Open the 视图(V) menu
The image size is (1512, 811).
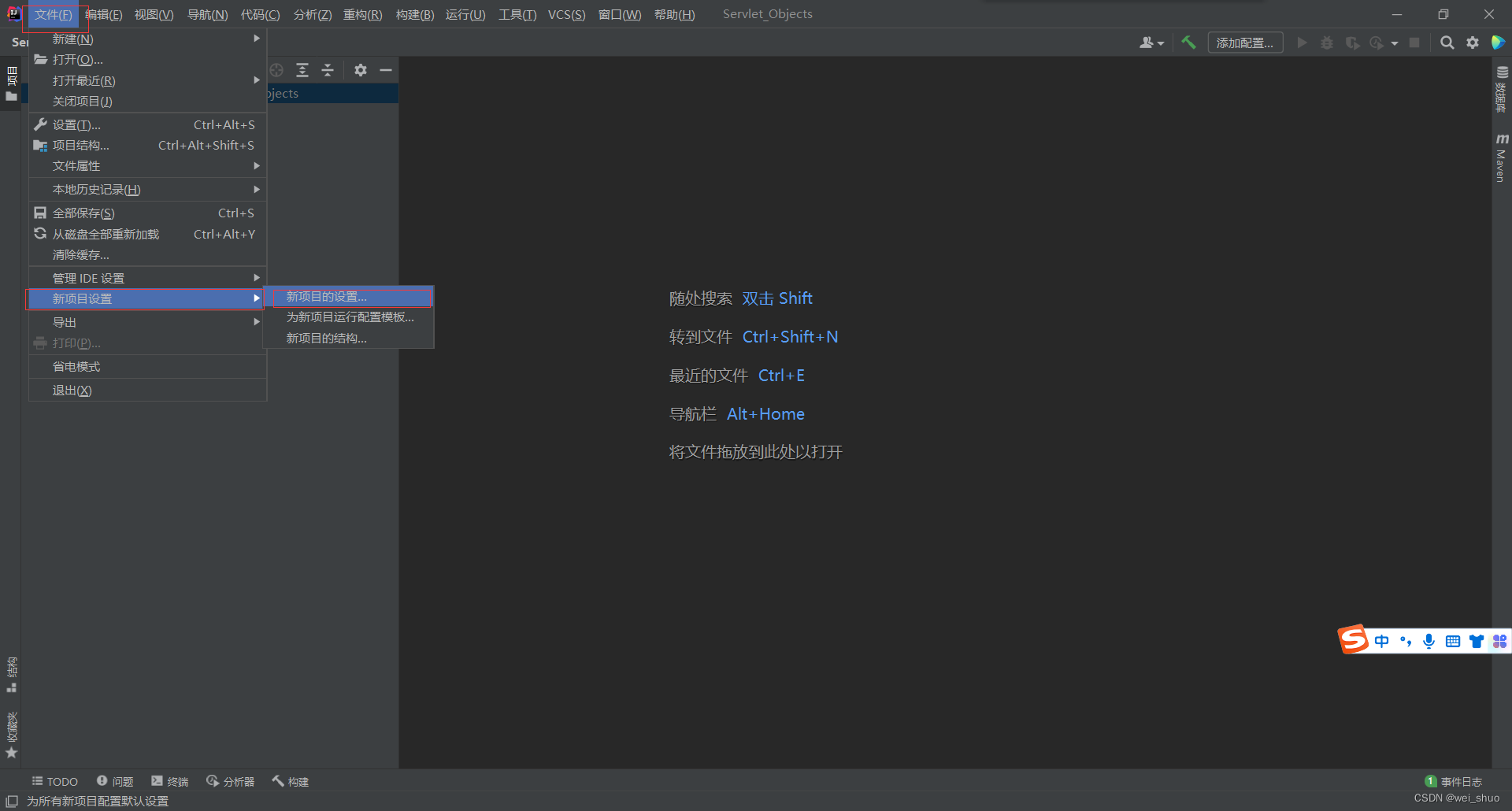click(154, 14)
